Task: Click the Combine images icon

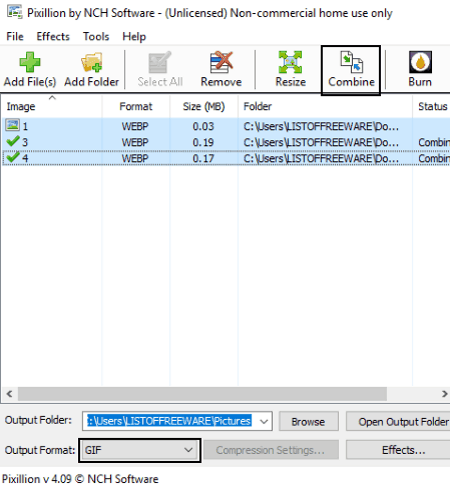Action: point(351,62)
